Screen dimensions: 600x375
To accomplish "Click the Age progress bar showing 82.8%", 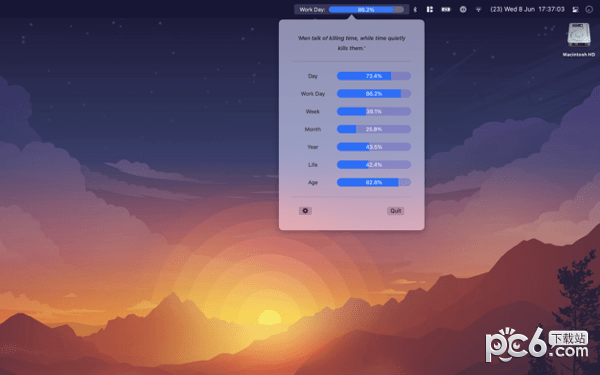I will tap(374, 183).
